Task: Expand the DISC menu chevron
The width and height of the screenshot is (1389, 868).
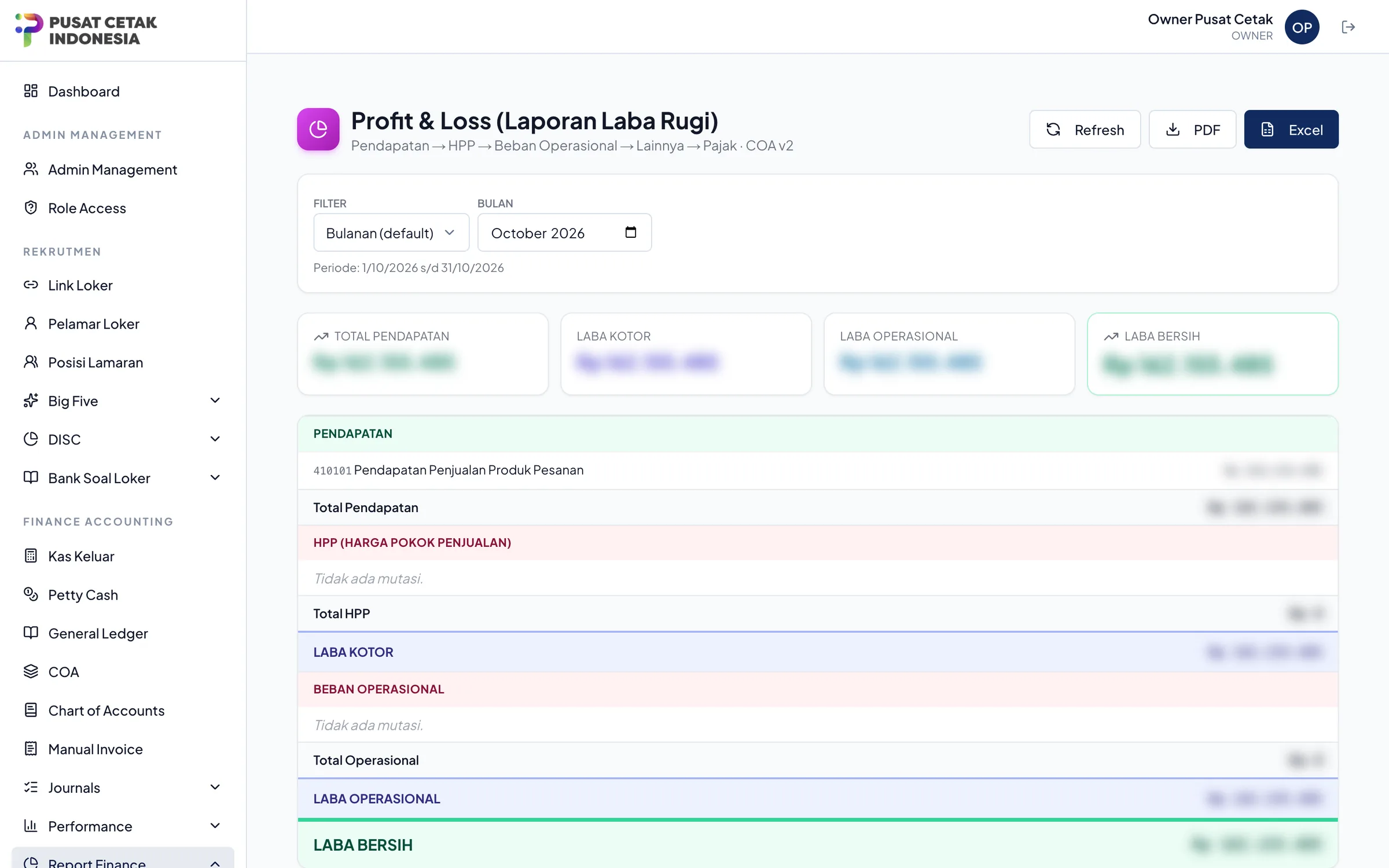Action: 215,439
